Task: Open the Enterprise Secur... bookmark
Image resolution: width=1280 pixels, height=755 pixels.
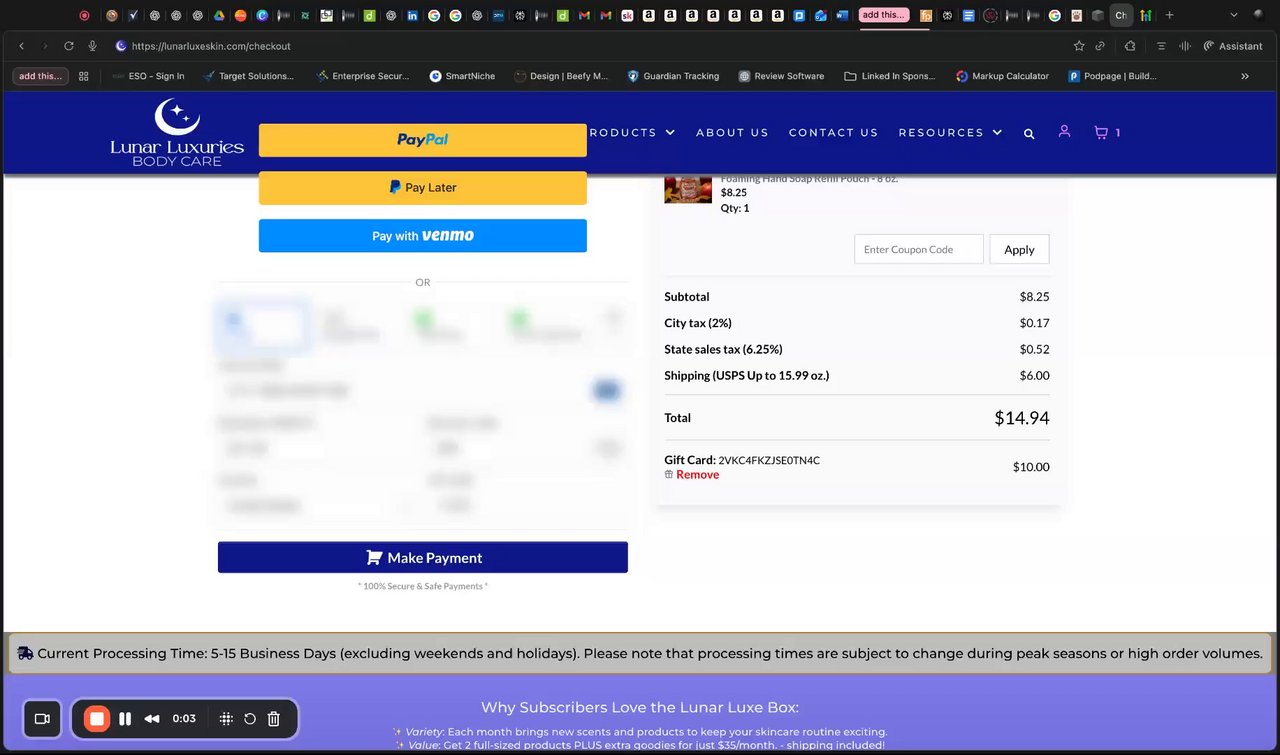Action: point(362,76)
